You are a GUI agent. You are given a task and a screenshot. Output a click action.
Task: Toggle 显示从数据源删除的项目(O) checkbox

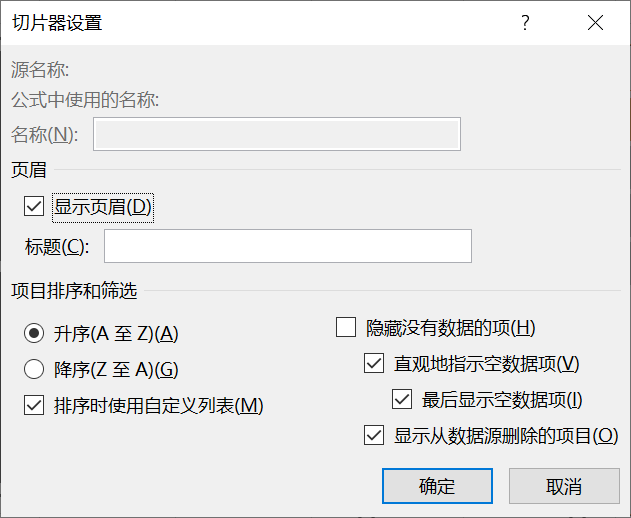coord(374,435)
